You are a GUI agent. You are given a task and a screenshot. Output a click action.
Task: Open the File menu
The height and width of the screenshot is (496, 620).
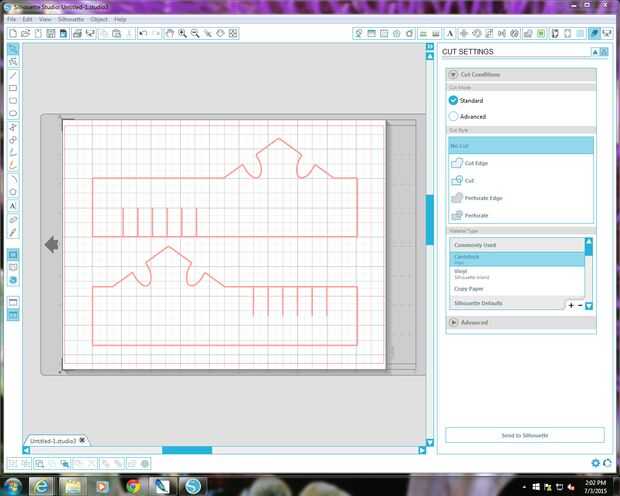pos(11,19)
